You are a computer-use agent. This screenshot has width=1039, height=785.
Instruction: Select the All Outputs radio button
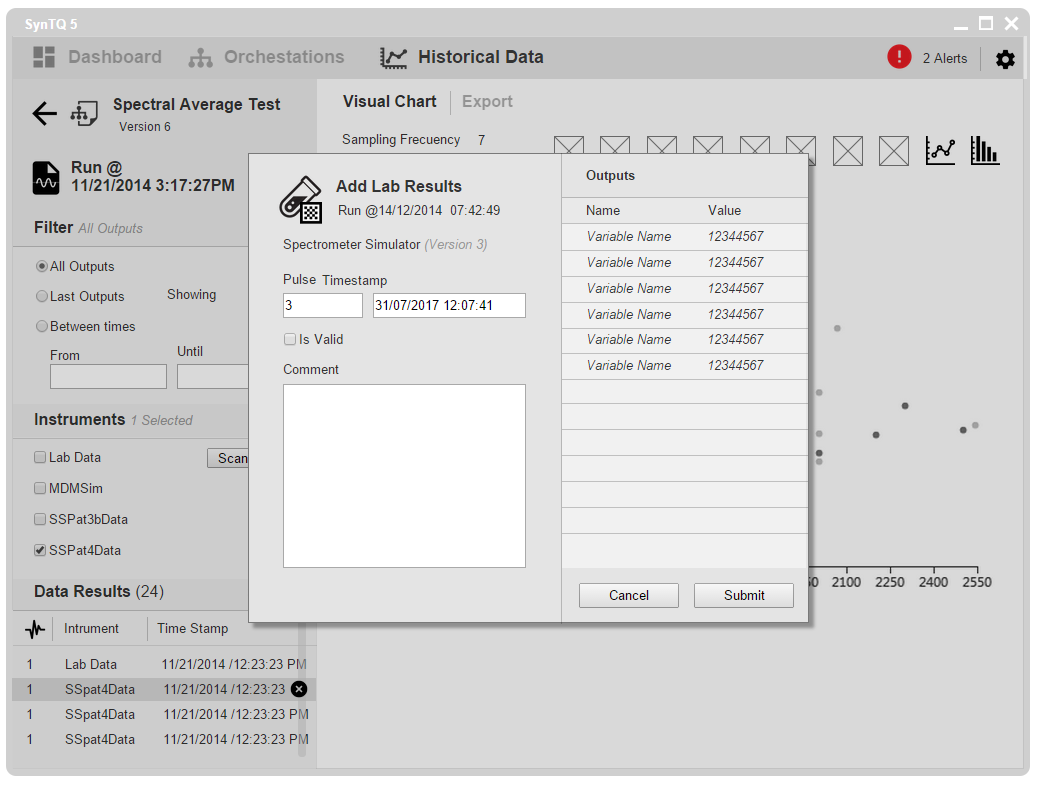pyautogui.click(x=42, y=266)
